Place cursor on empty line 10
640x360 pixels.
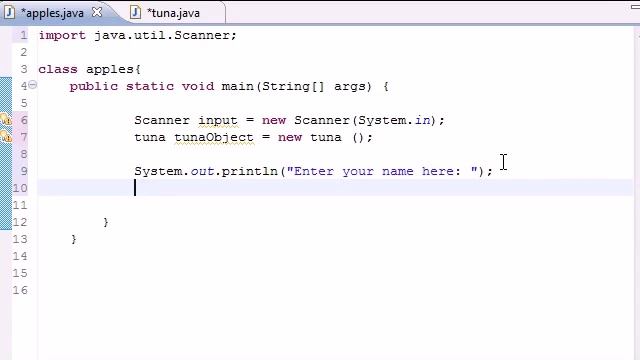[335, 188]
